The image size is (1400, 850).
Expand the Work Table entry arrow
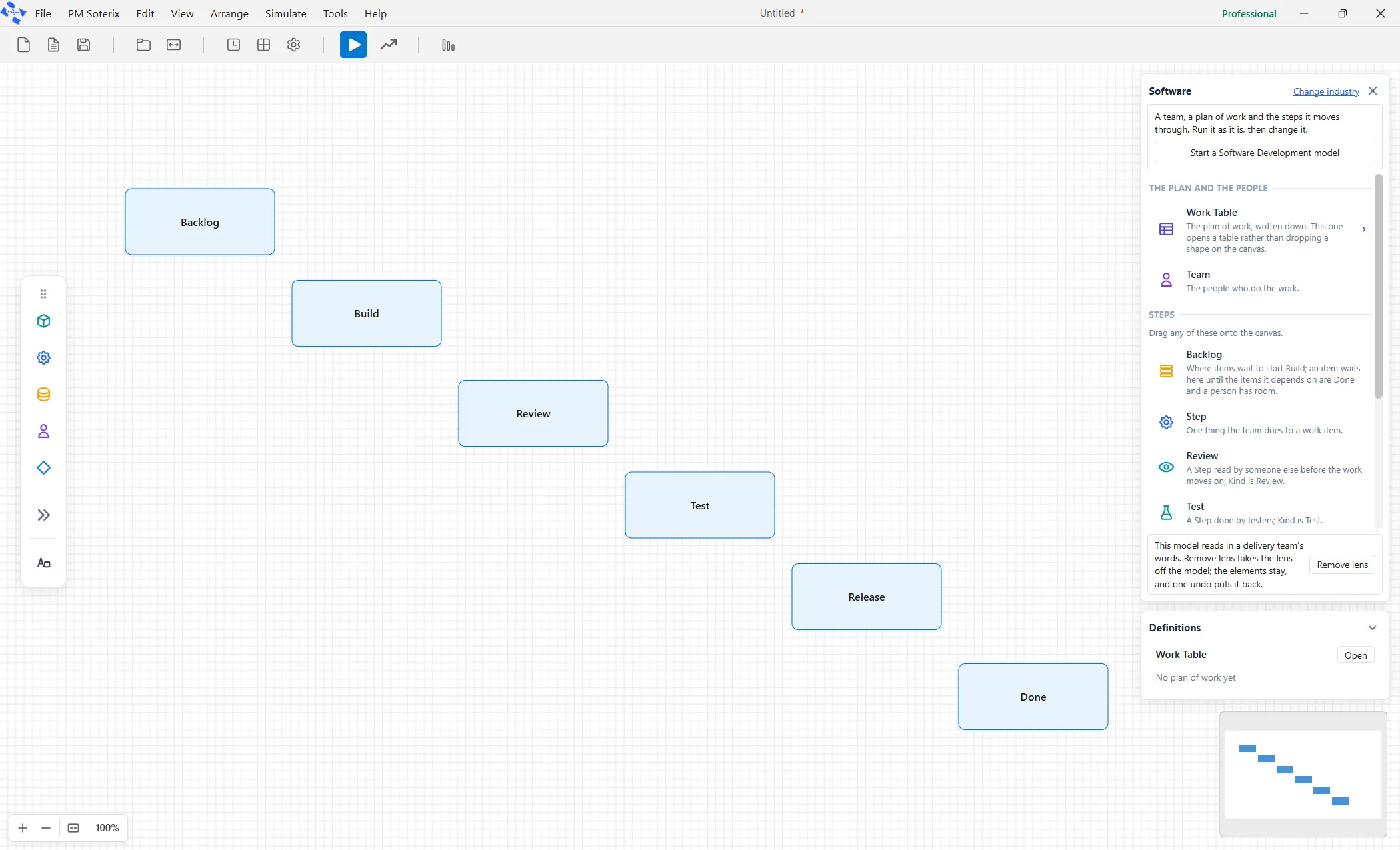[x=1364, y=229]
